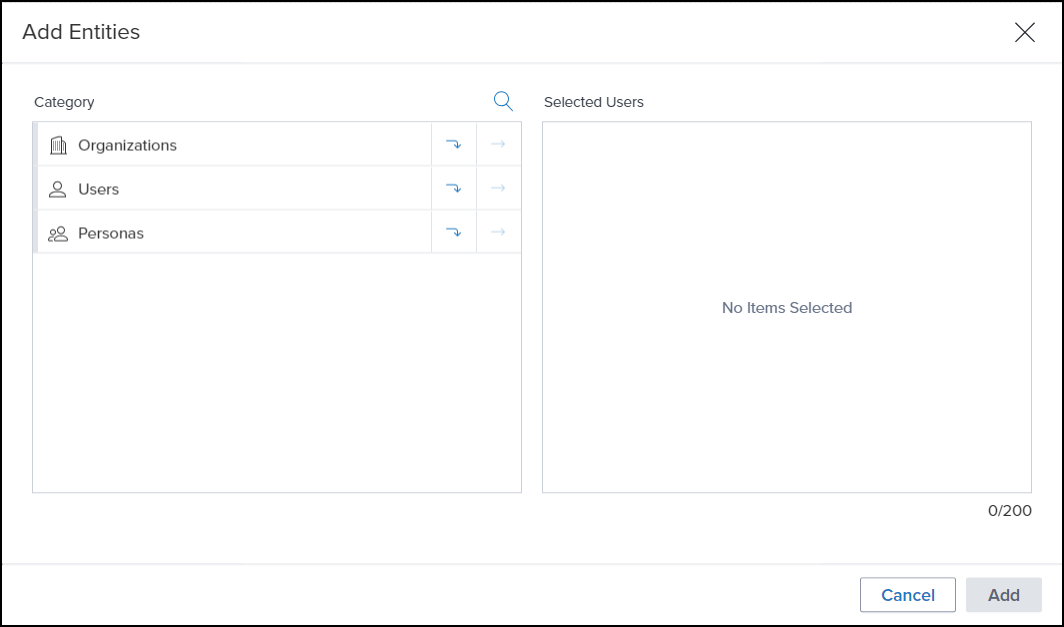Click the search magnifier icon above the category list
1064x627 pixels.
click(503, 101)
